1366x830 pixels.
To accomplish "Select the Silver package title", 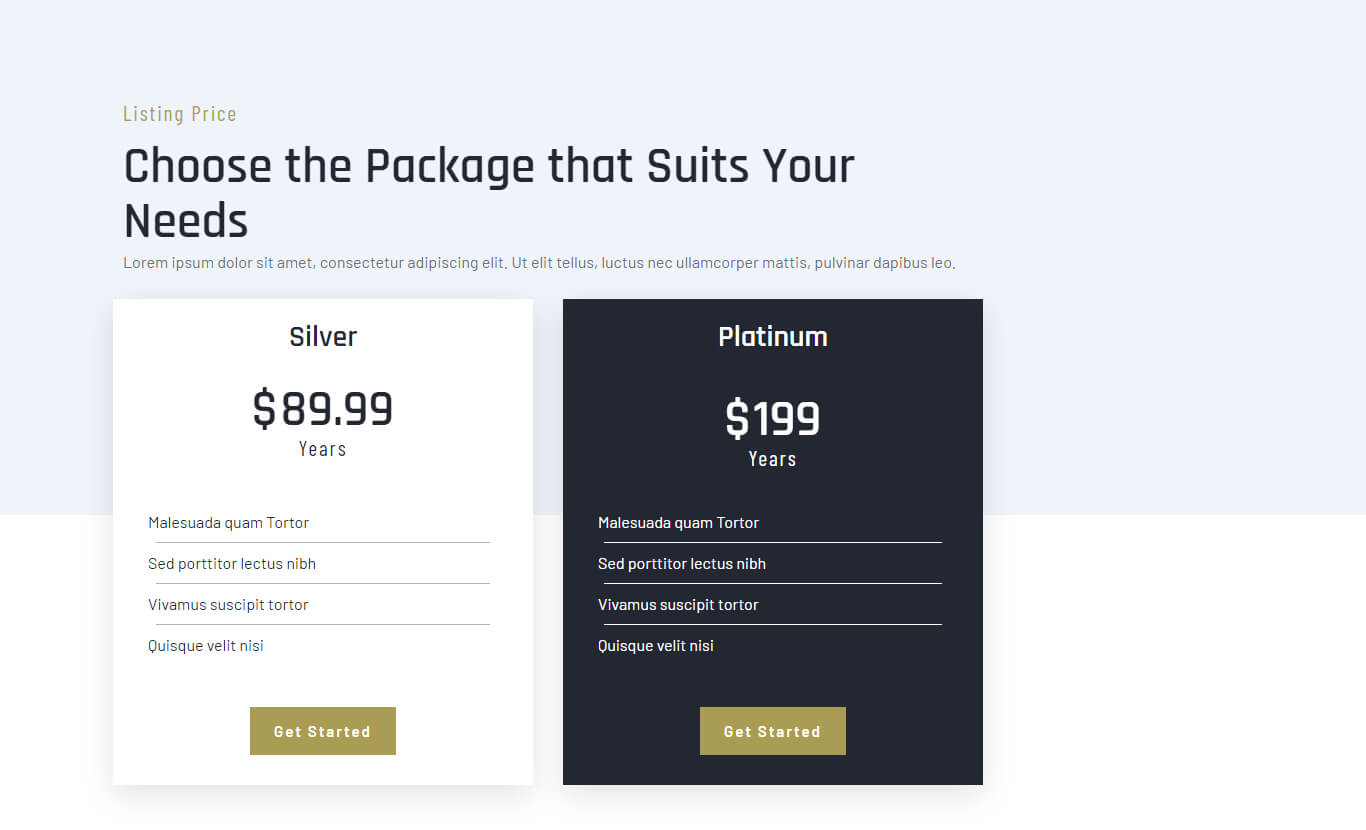I will (x=323, y=337).
